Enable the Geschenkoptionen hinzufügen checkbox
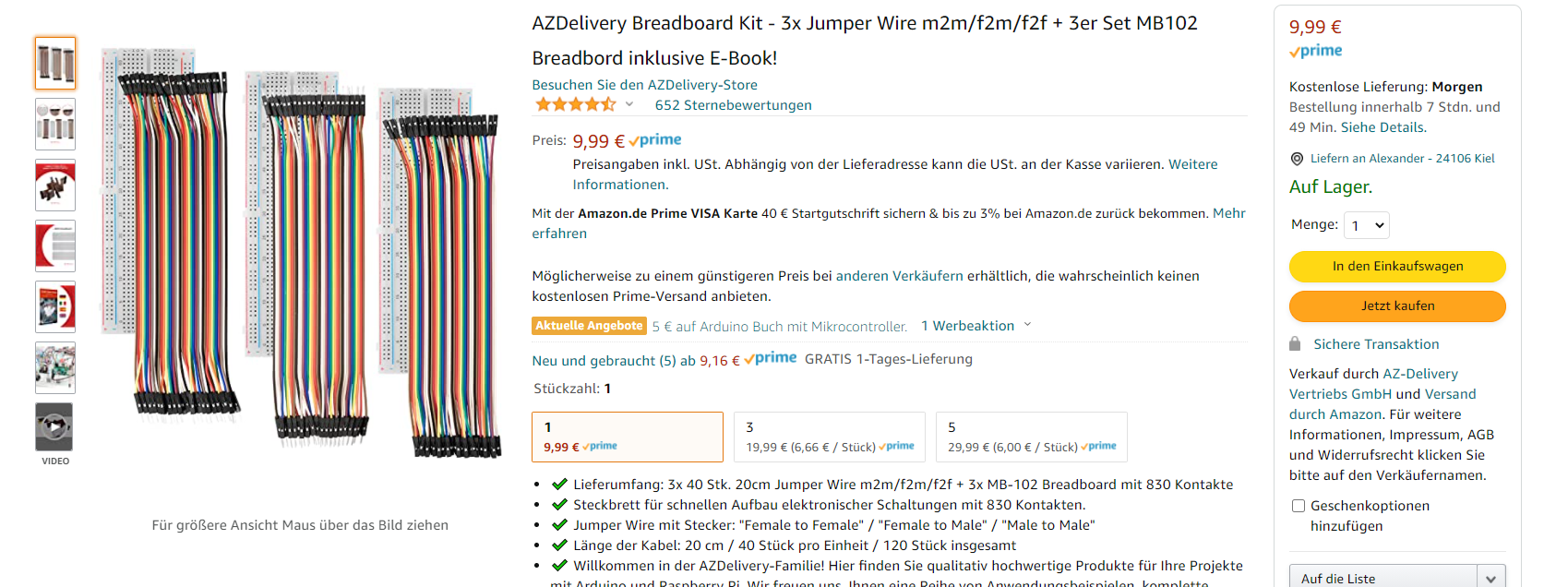 1299,506
